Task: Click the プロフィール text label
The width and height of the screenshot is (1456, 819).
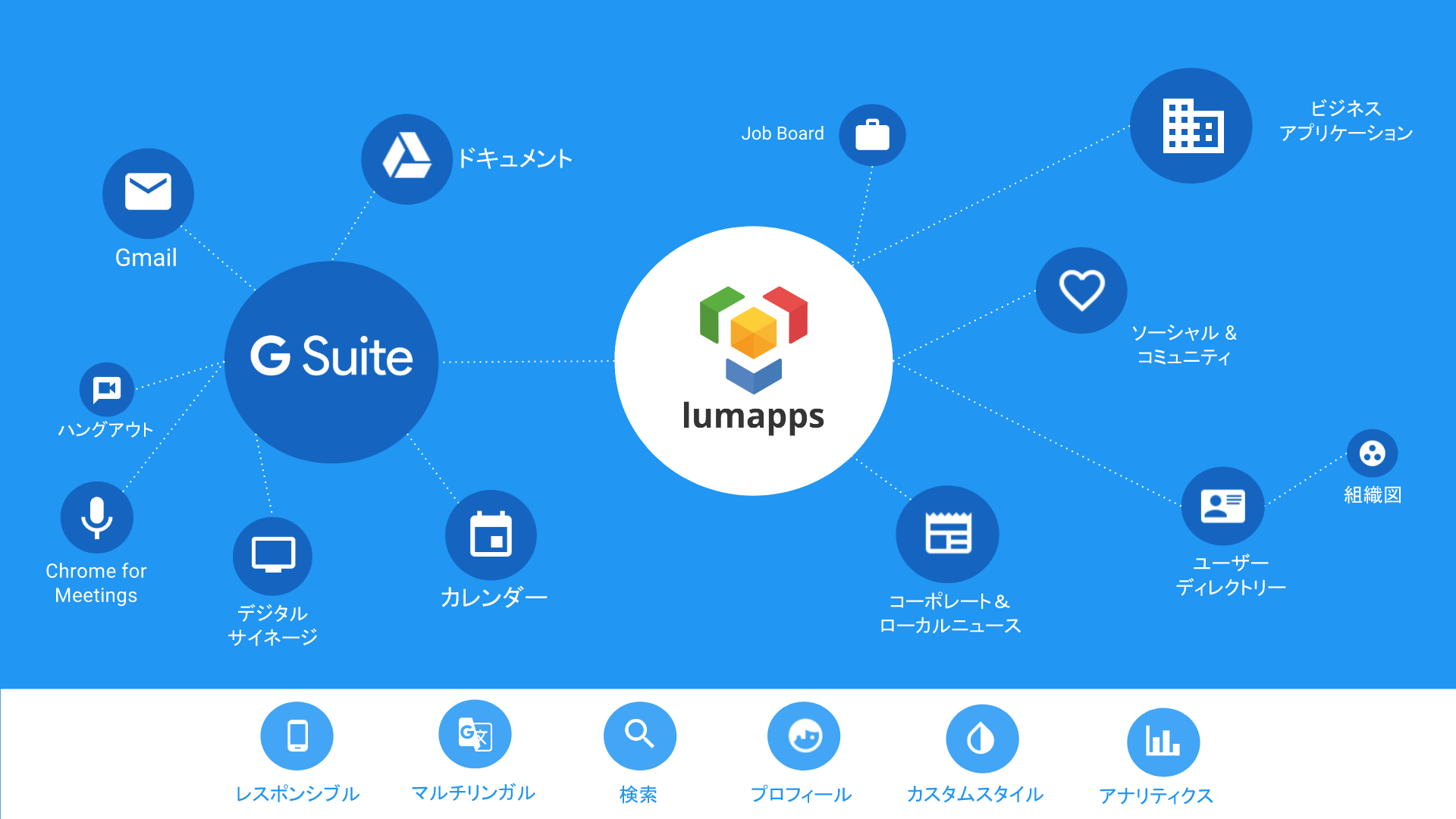Action: tap(801, 795)
